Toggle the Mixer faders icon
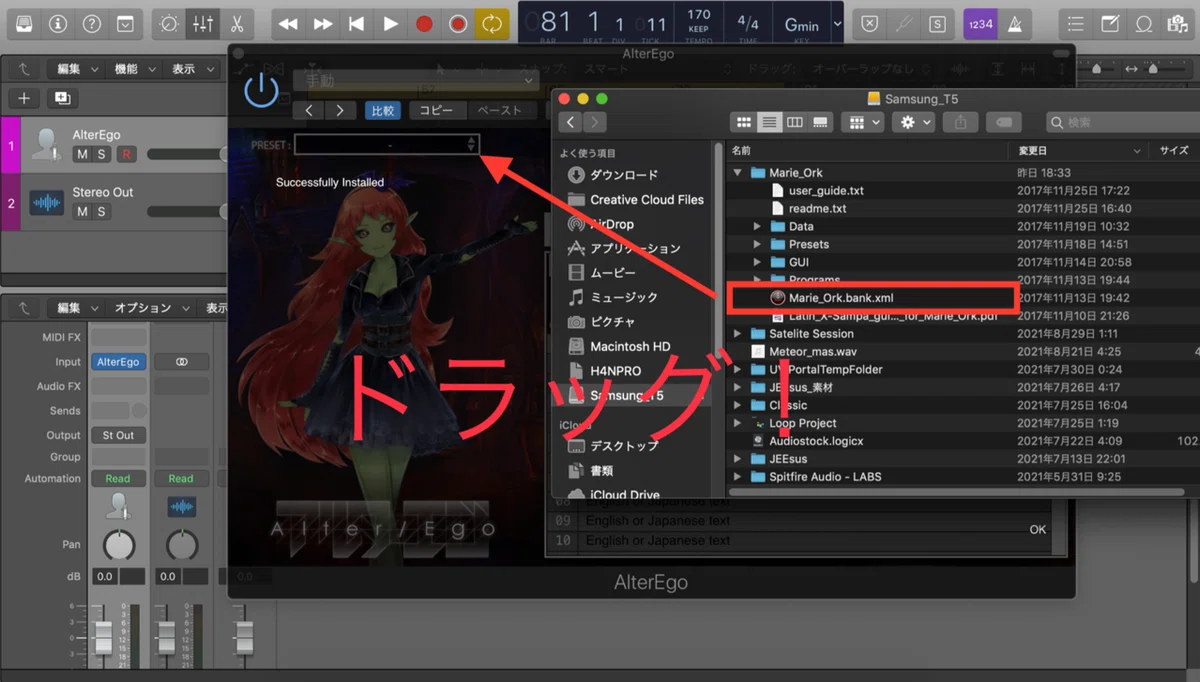Viewport: 1200px width, 682px height. pyautogui.click(x=203, y=23)
